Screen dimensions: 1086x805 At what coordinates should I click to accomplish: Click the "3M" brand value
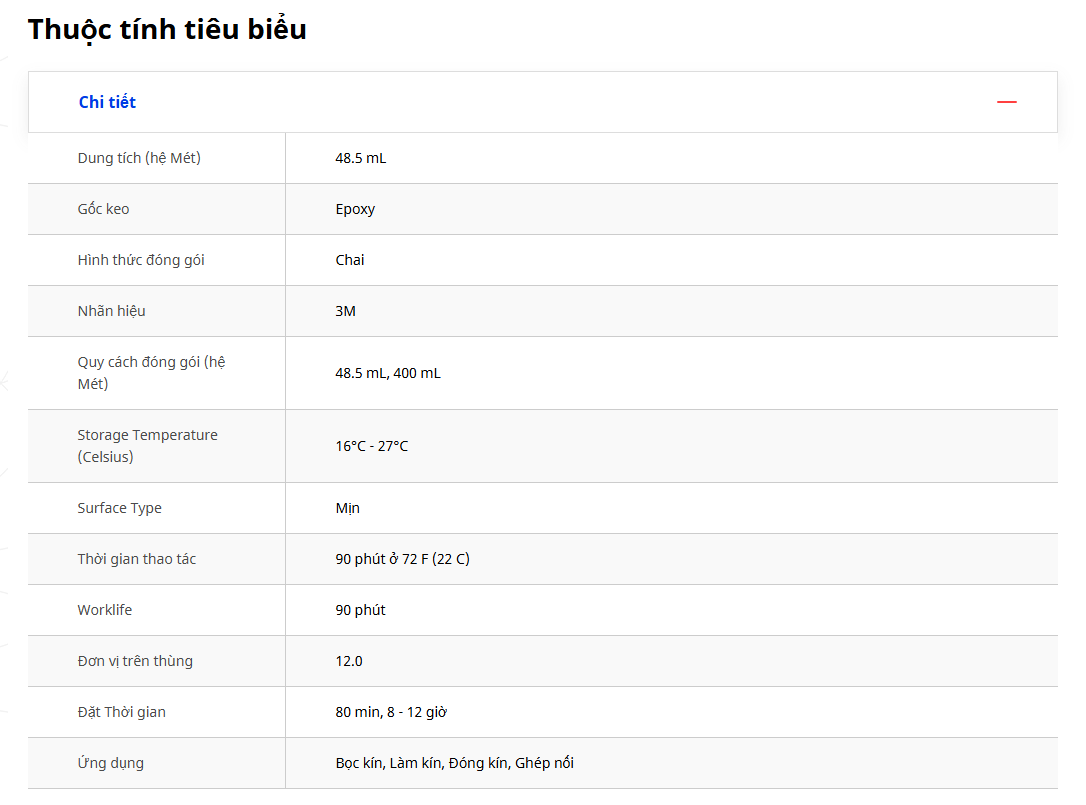point(345,311)
